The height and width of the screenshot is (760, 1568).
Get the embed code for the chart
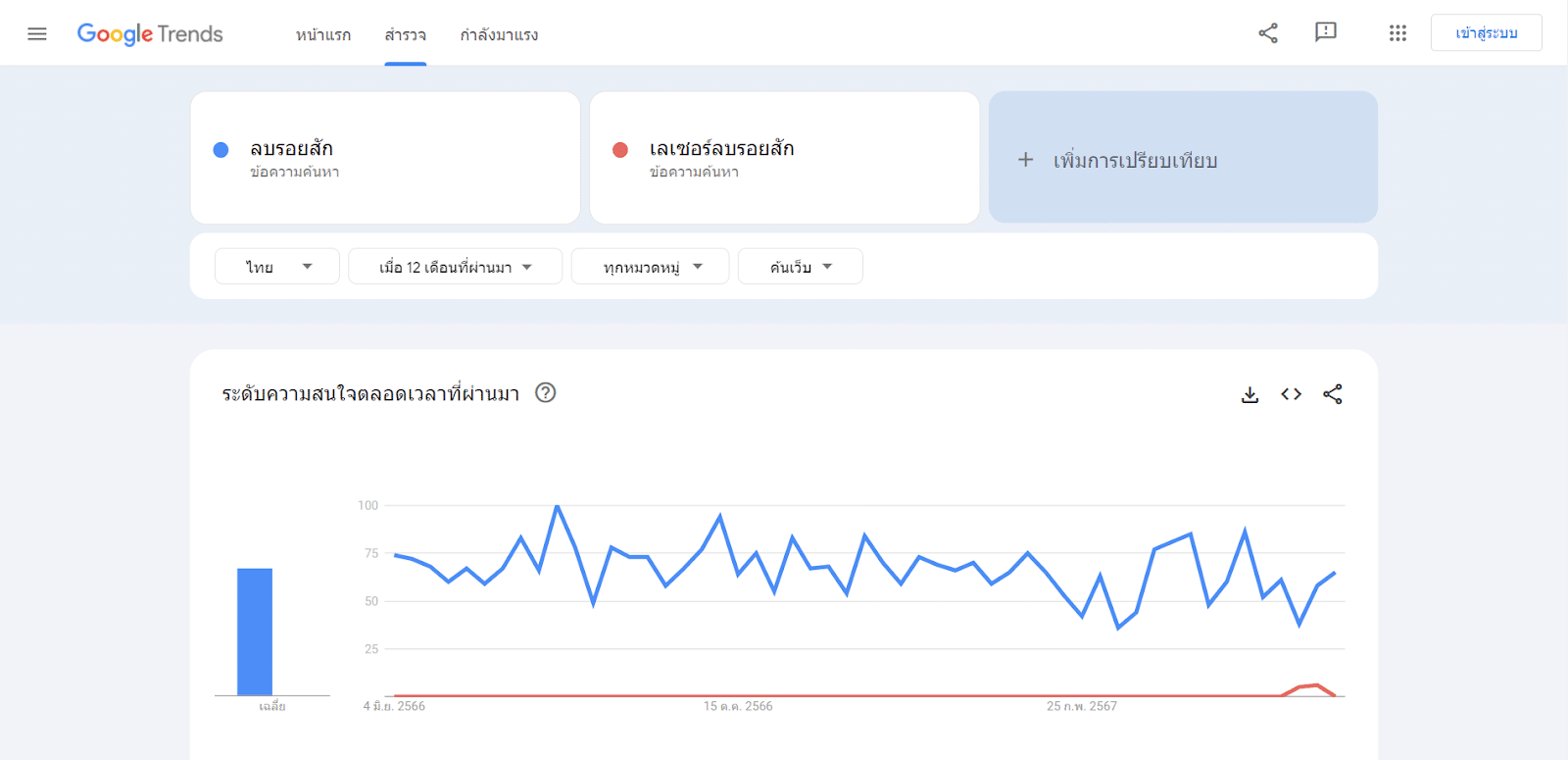(1291, 394)
